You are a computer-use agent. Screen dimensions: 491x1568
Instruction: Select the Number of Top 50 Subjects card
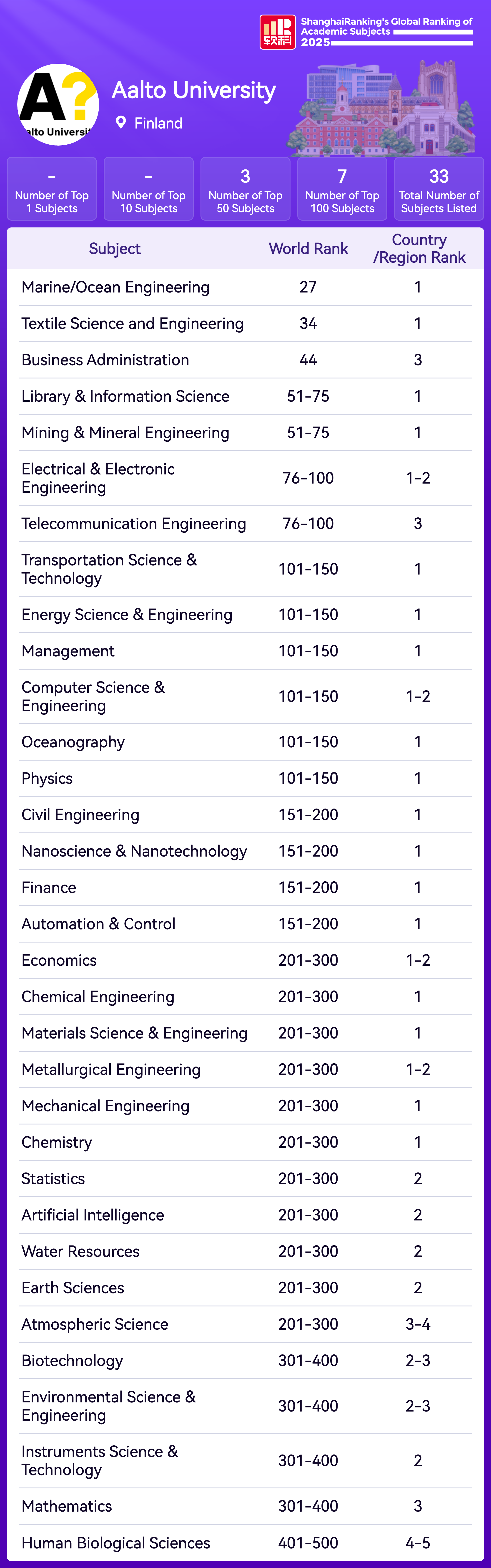245,189
